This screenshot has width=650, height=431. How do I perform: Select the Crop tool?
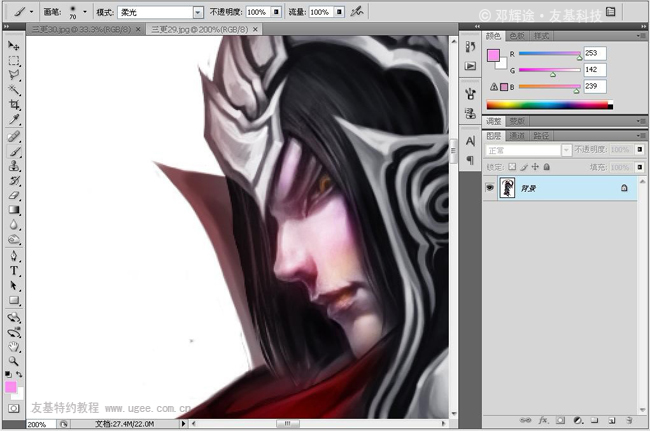[14, 104]
